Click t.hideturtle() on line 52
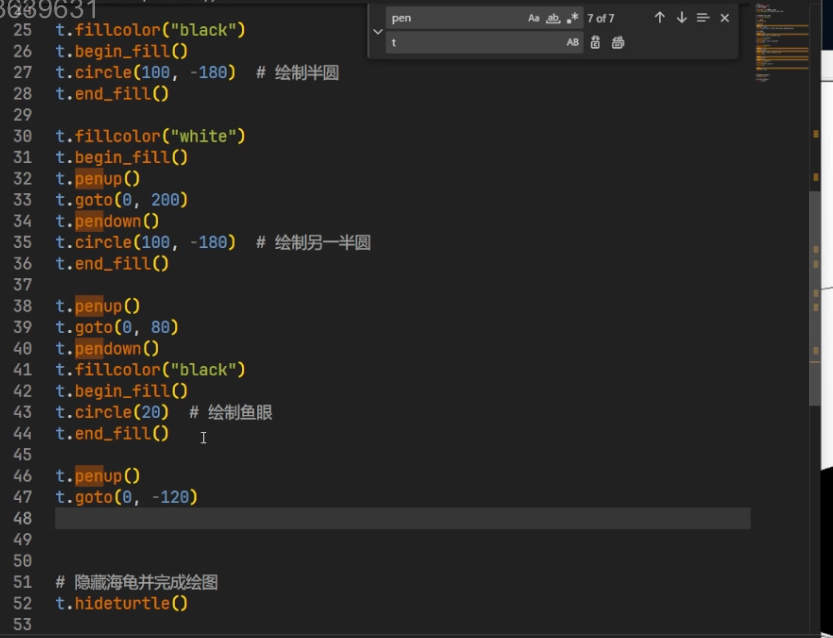 point(121,603)
